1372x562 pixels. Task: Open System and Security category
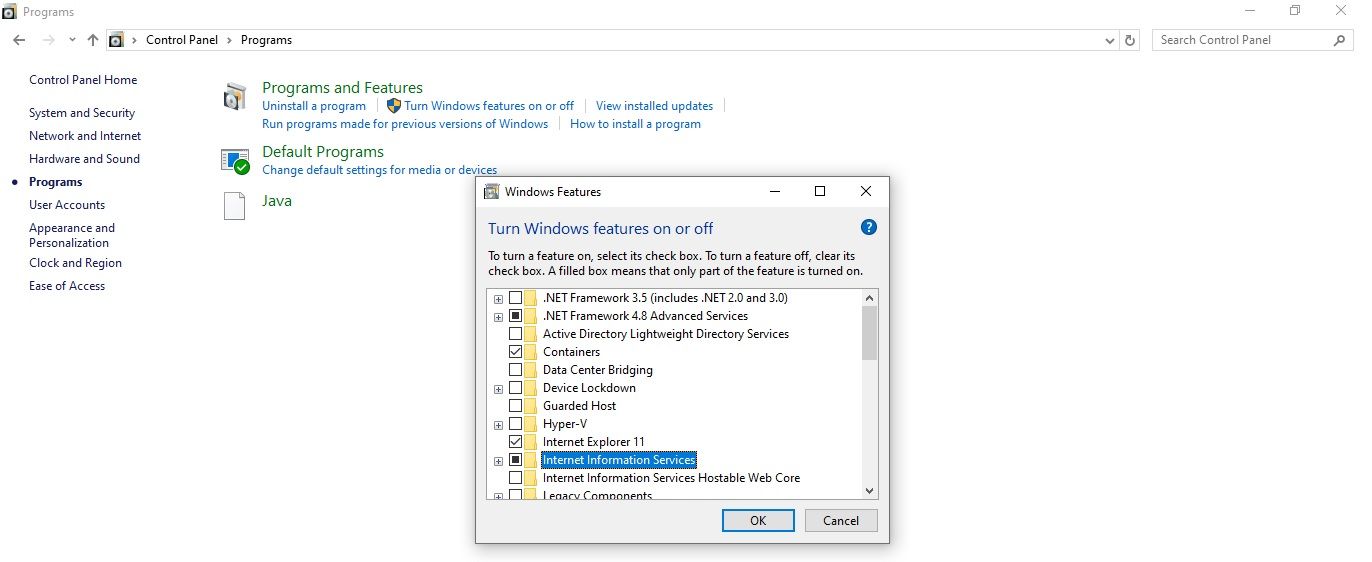tap(82, 113)
